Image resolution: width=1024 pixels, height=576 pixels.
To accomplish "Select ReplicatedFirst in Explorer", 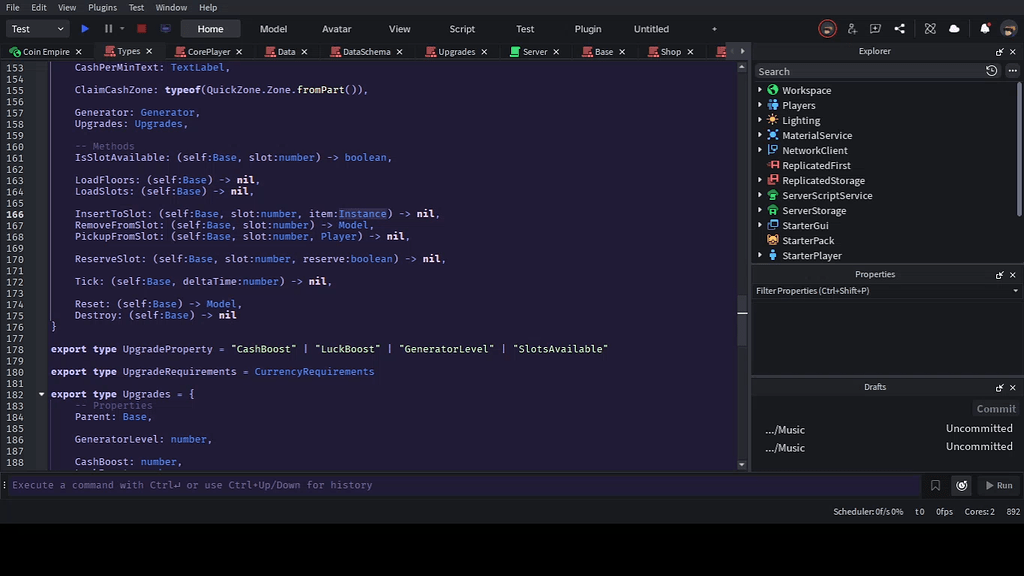I will click(816, 165).
